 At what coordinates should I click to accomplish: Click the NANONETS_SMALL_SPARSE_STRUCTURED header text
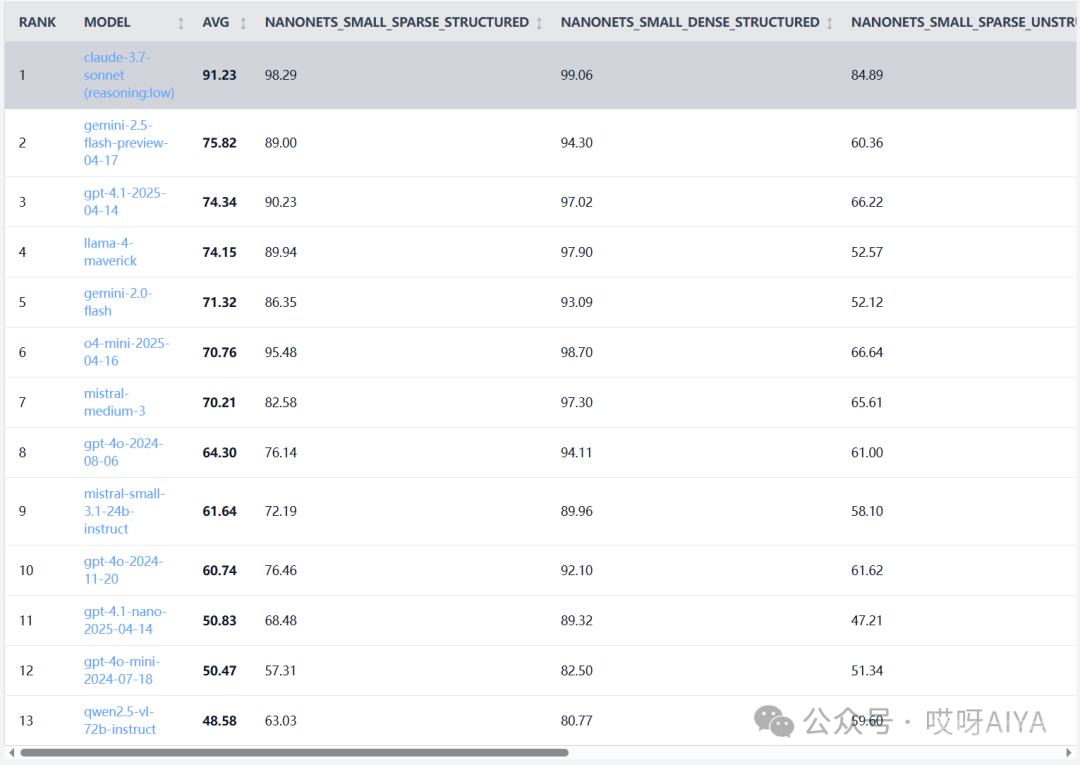click(397, 23)
